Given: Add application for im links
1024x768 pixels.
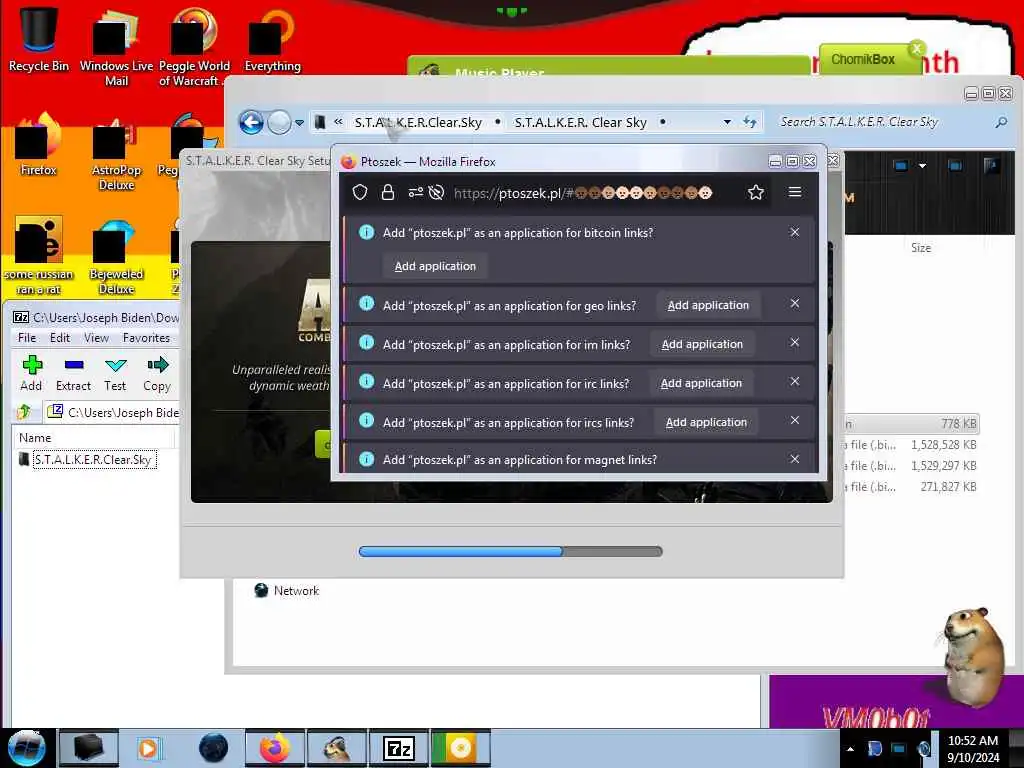Looking at the screenshot, I should pyautogui.click(x=702, y=344).
